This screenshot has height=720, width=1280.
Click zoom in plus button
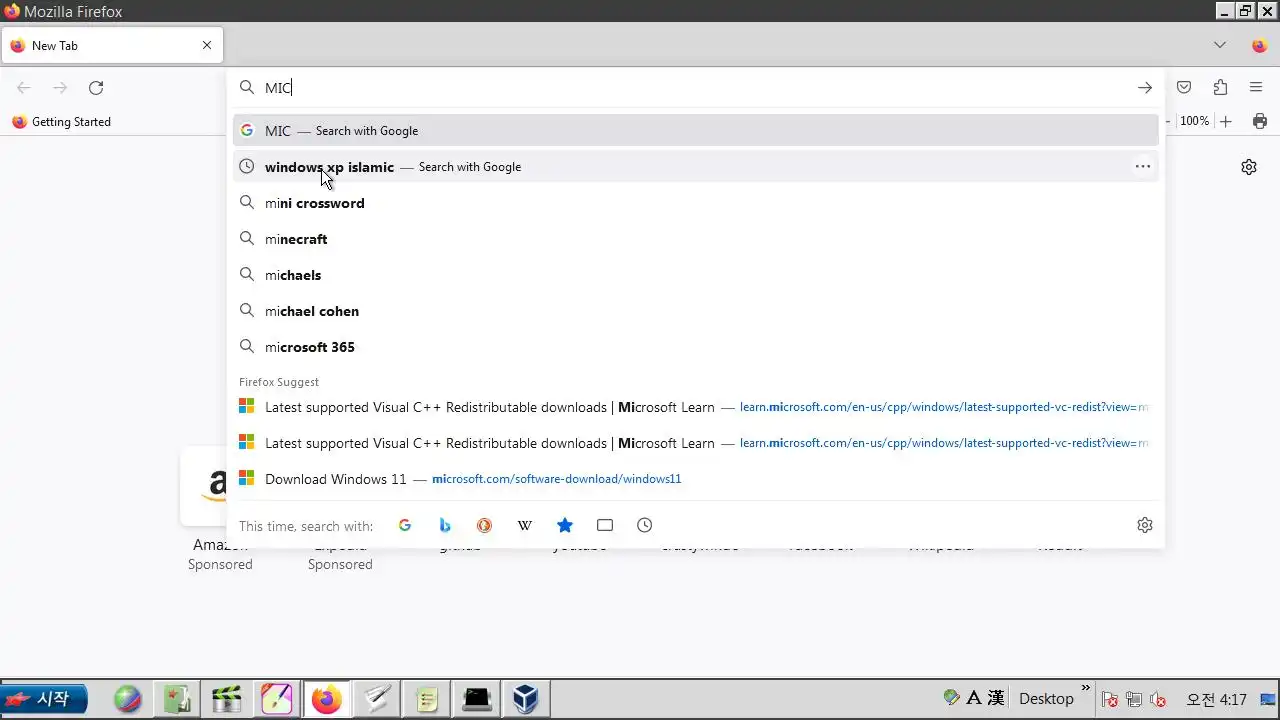(x=1226, y=121)
